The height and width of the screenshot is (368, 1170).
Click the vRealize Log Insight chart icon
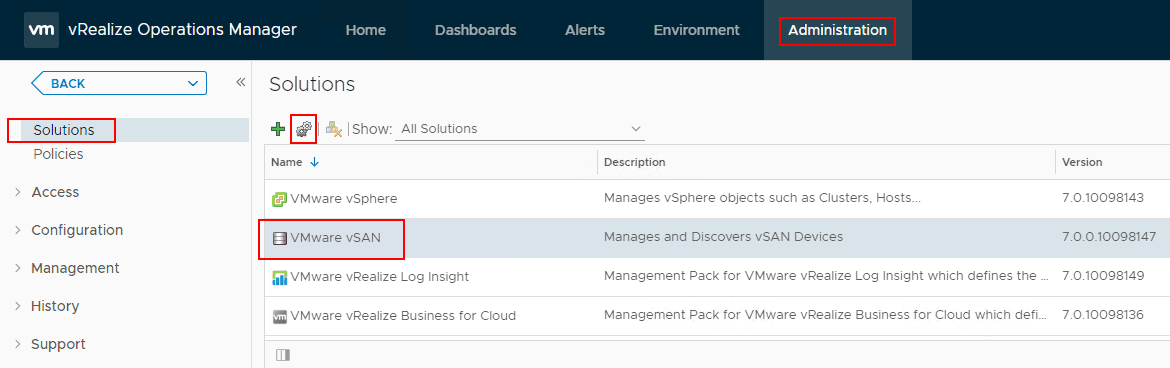point(279,277)
